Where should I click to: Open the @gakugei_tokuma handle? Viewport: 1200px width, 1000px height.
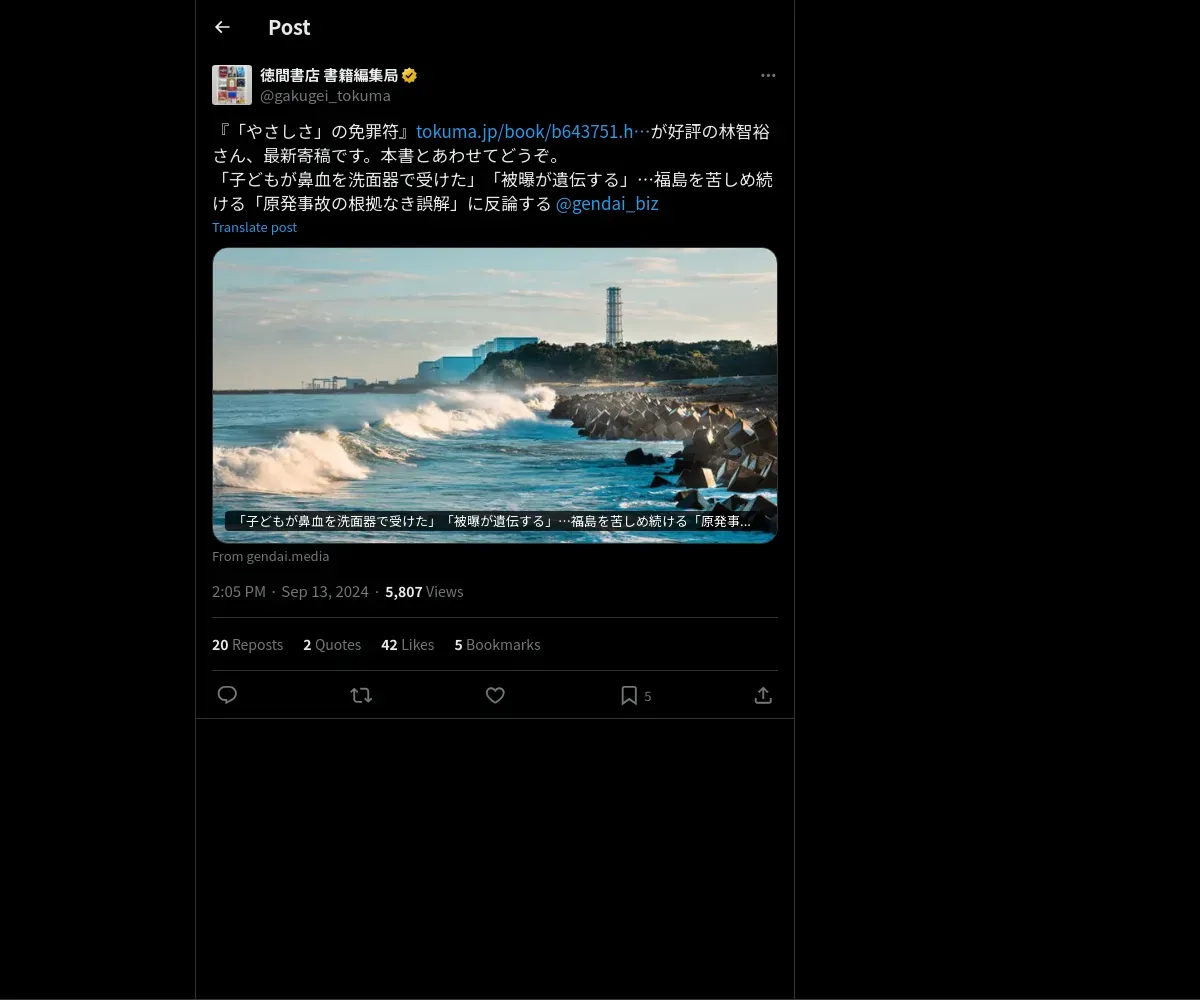(325, 96)
